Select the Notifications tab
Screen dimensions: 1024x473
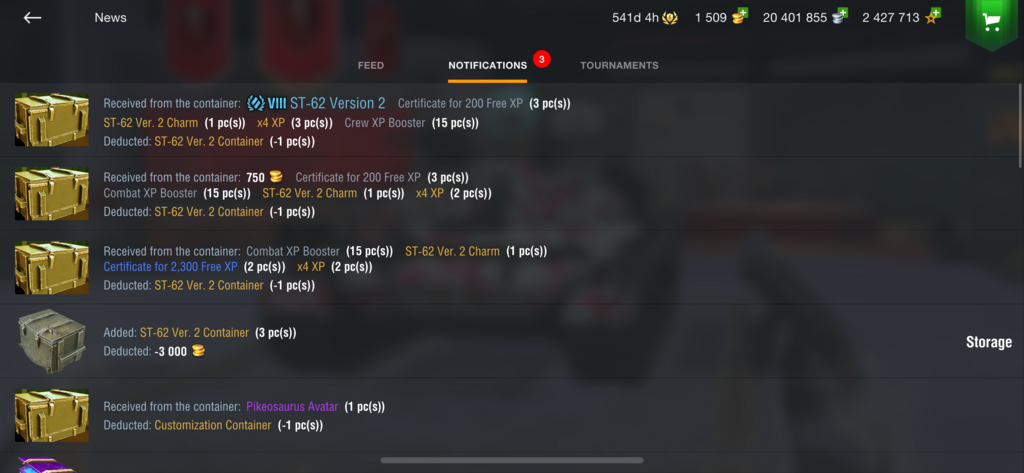tap(487, 65)
